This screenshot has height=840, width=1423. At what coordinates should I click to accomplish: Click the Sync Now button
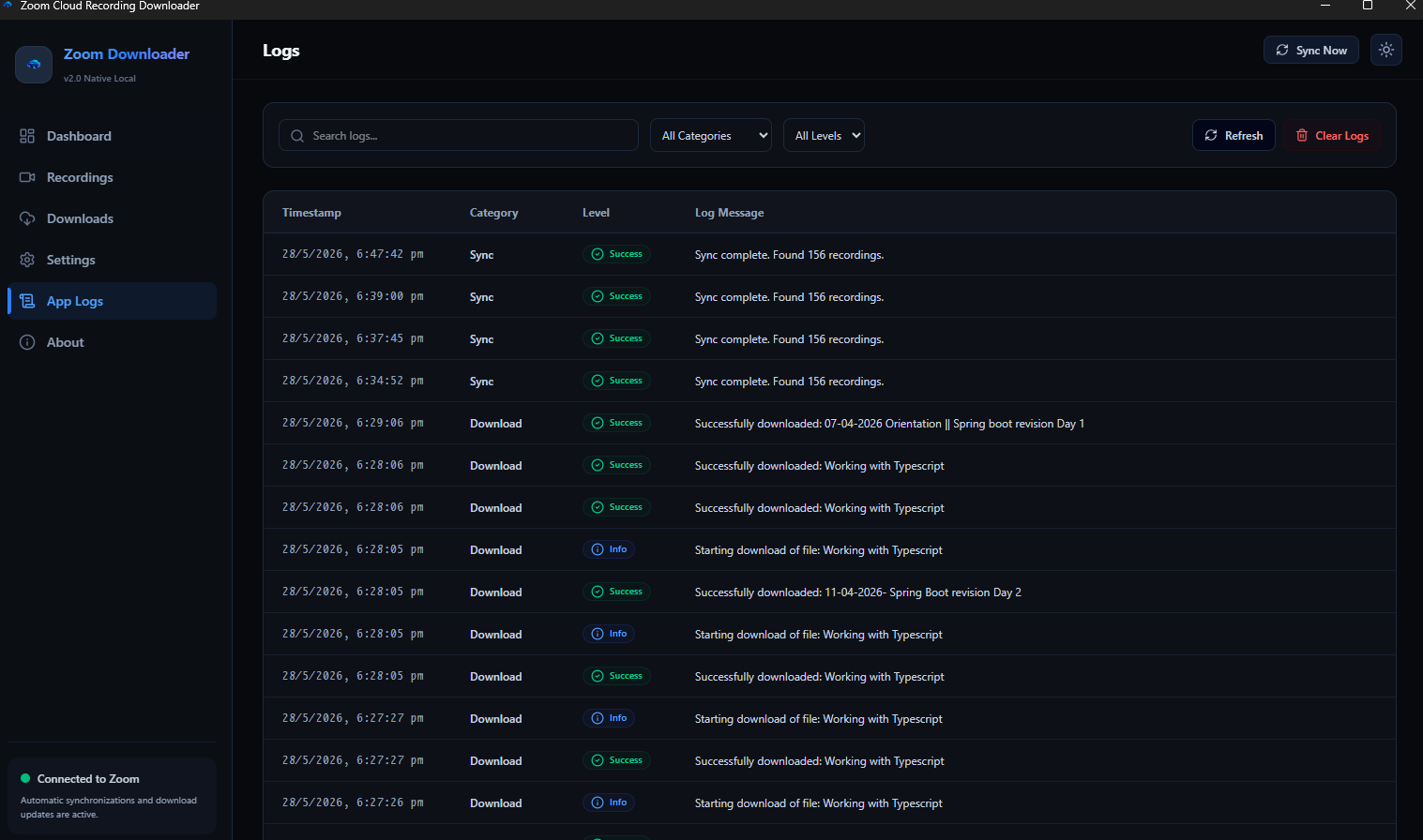1310,50
